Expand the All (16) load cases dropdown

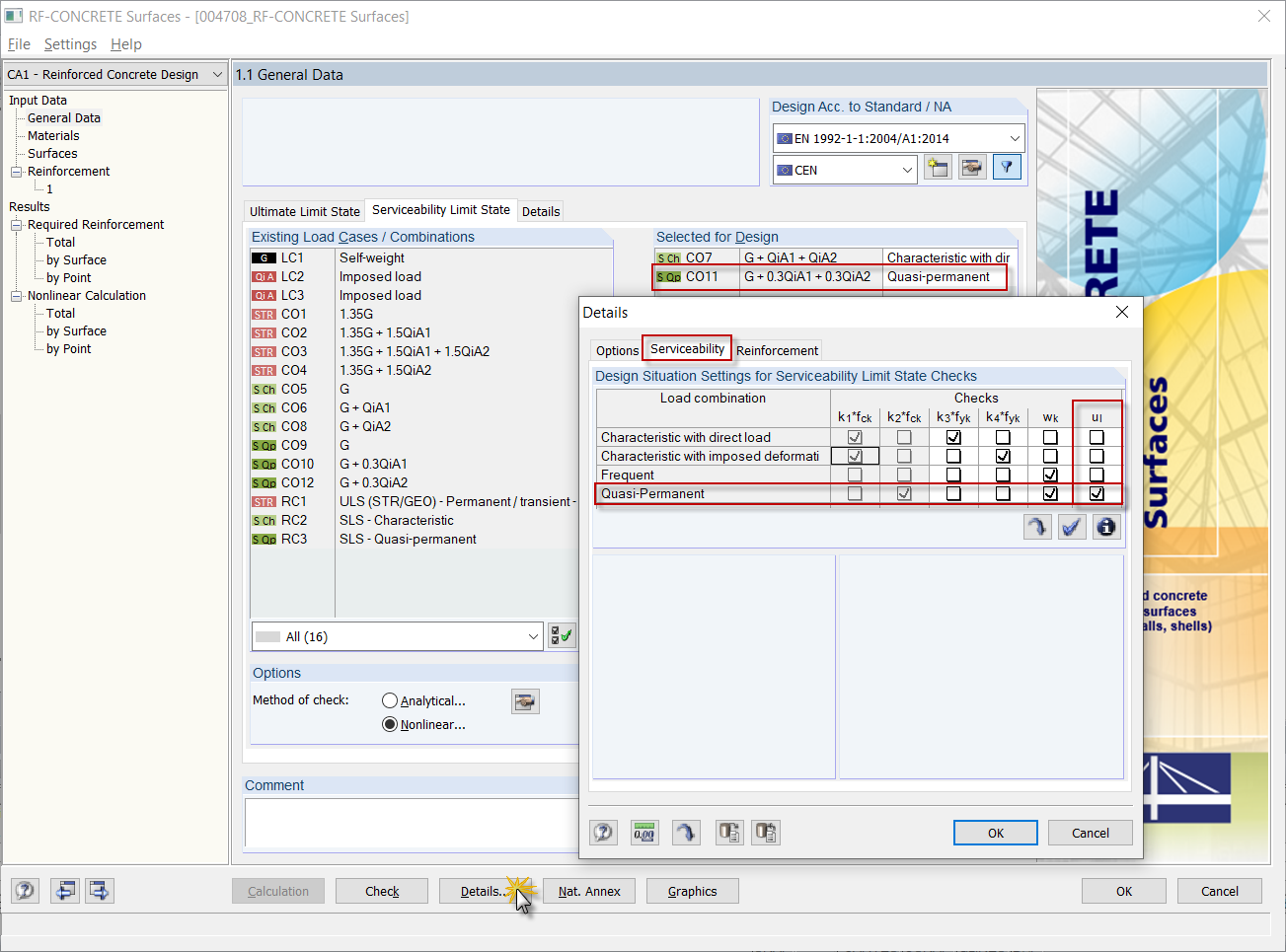(x=533, y=635)
